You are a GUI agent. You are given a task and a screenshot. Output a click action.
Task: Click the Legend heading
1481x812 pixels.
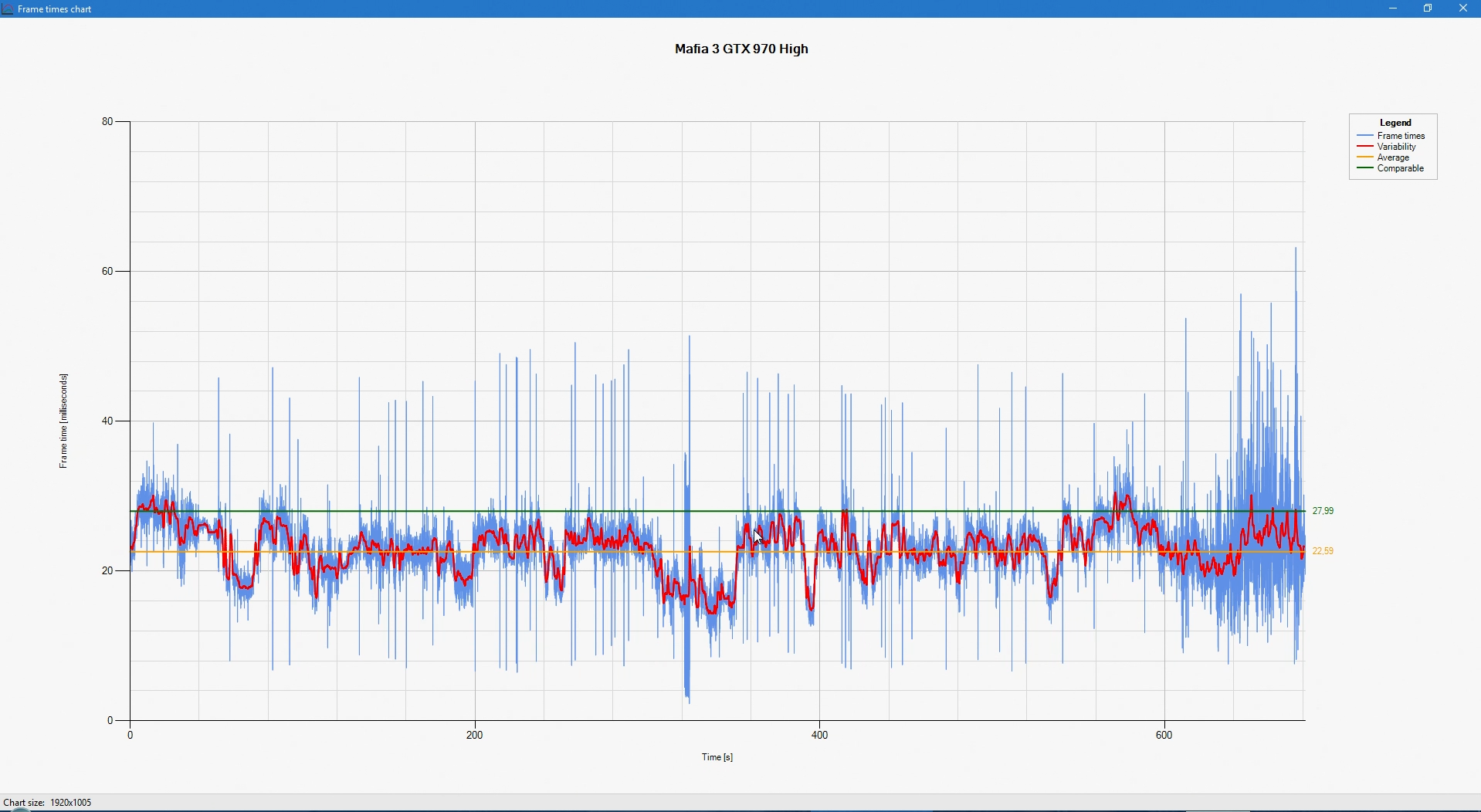1396,123
